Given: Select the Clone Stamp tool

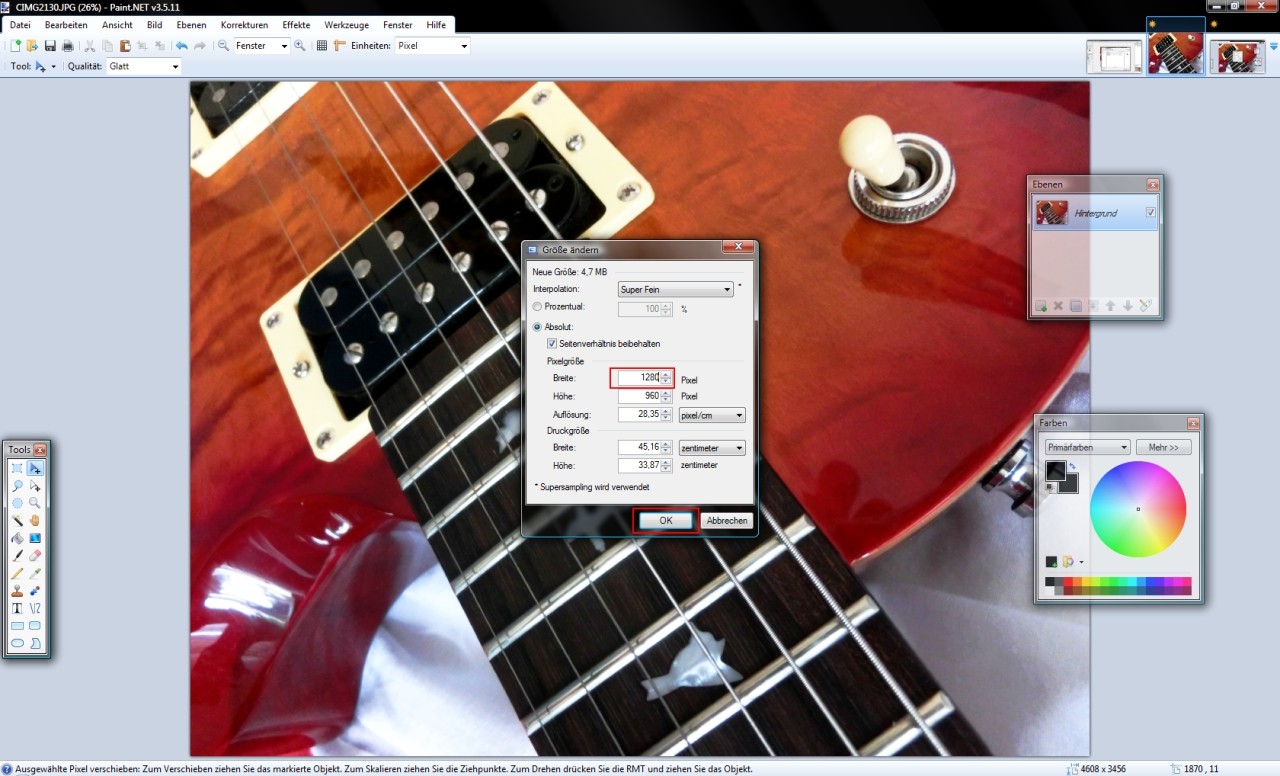Looking at the screenshot, I should click(17, 591).
